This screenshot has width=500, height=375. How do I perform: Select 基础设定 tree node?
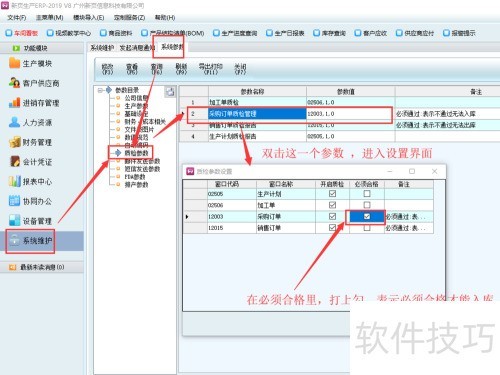tap(136, 114)
